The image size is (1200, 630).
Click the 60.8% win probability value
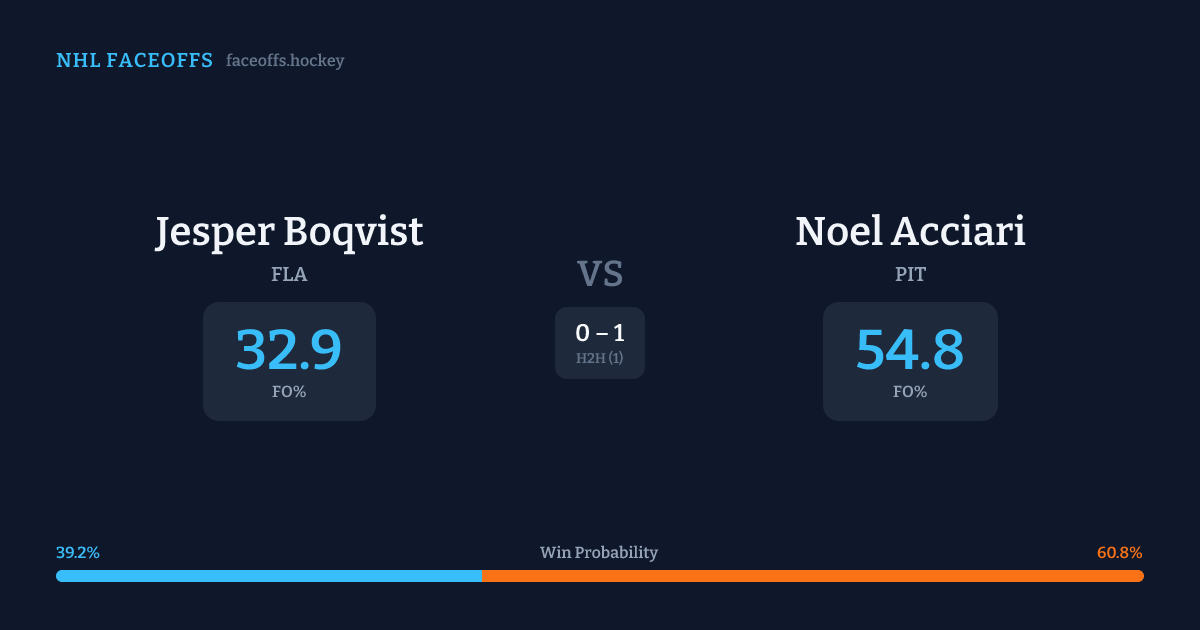tap(1119, 553)
